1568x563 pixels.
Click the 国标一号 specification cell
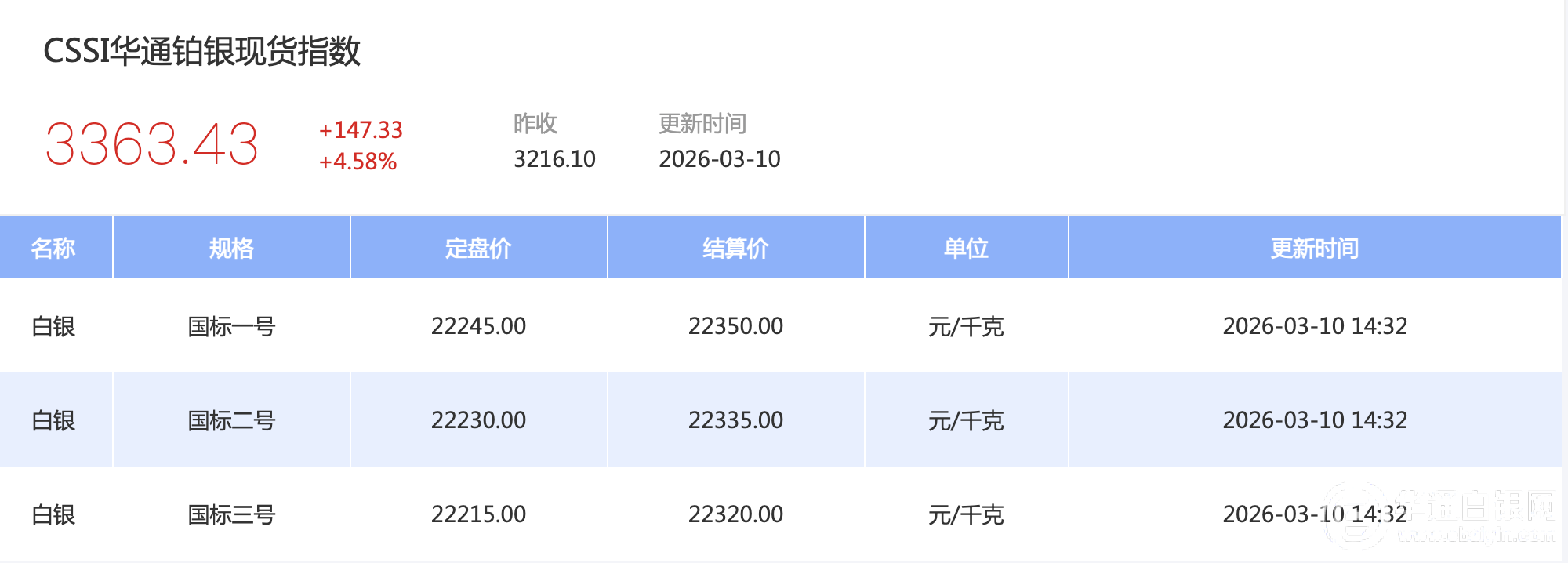pos(231,326)
